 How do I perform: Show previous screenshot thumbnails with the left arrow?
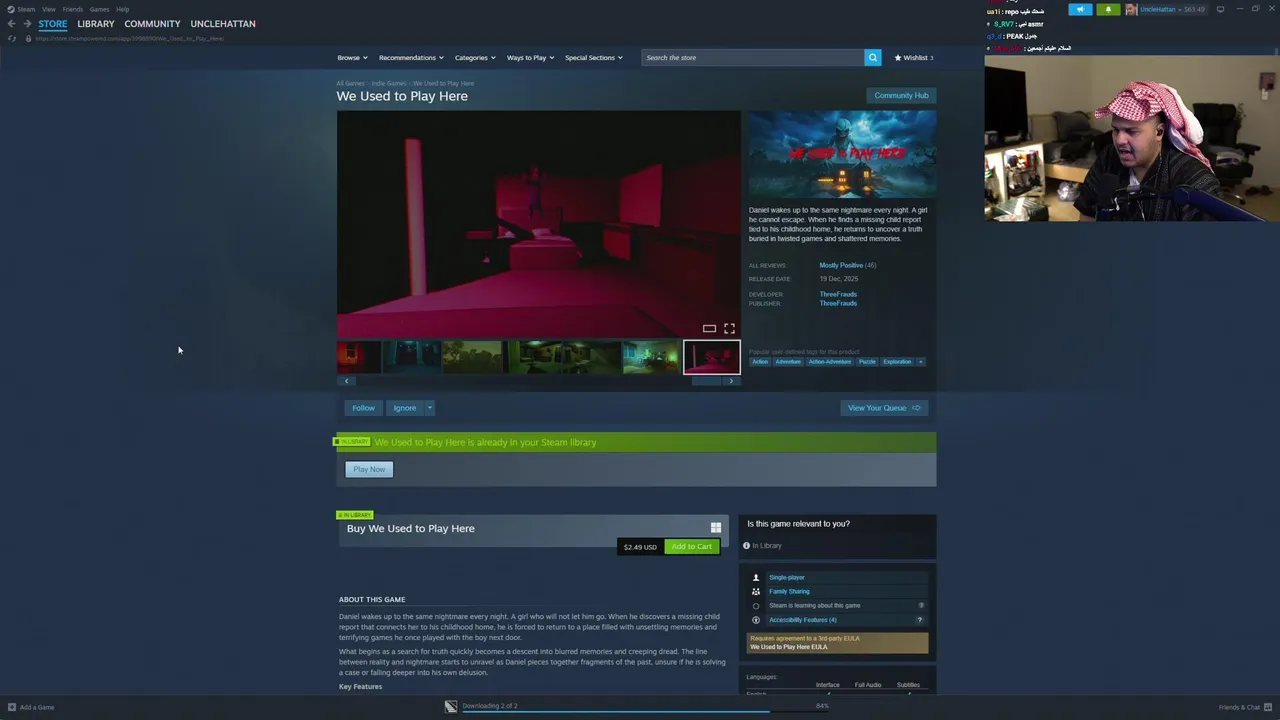347,381
